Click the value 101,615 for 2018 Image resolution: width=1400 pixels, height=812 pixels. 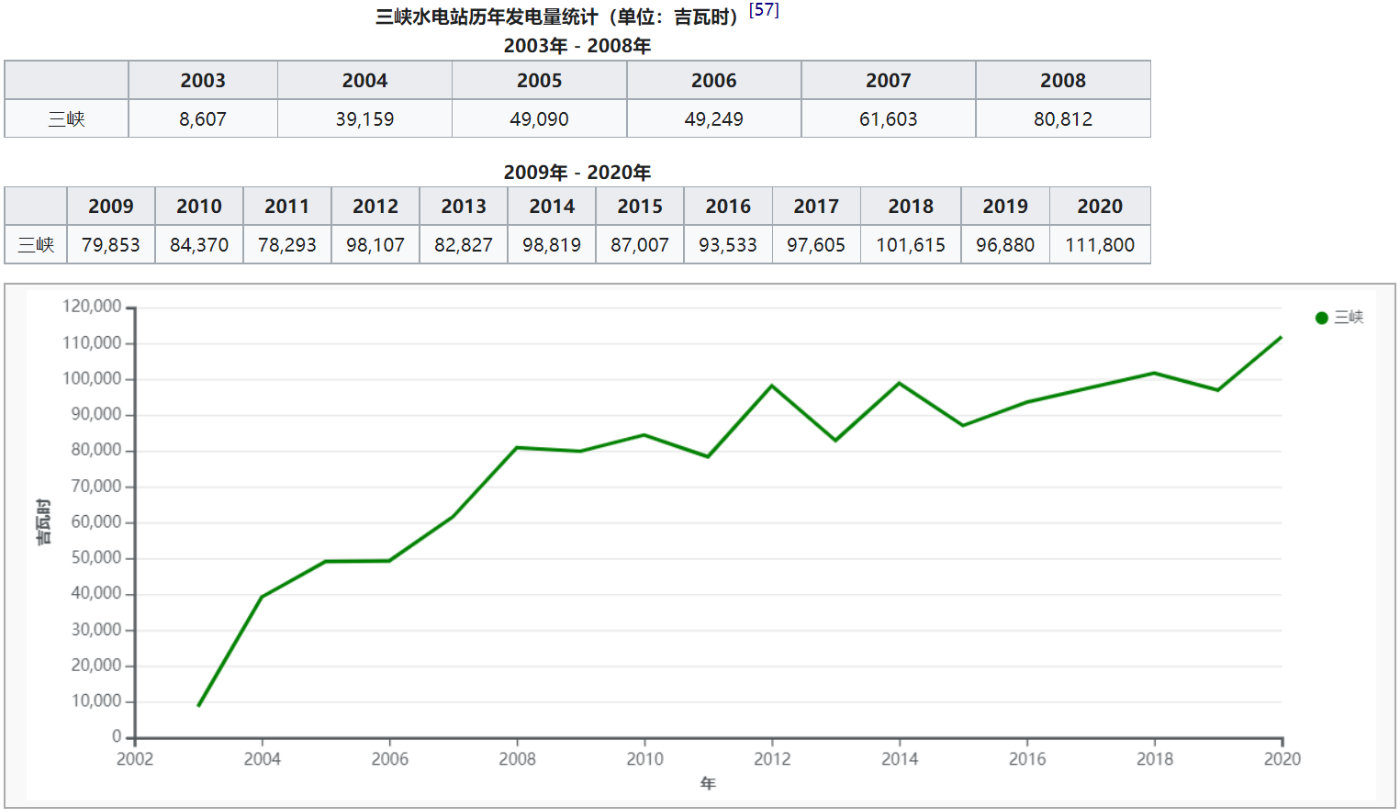click(x=910, y=244)
